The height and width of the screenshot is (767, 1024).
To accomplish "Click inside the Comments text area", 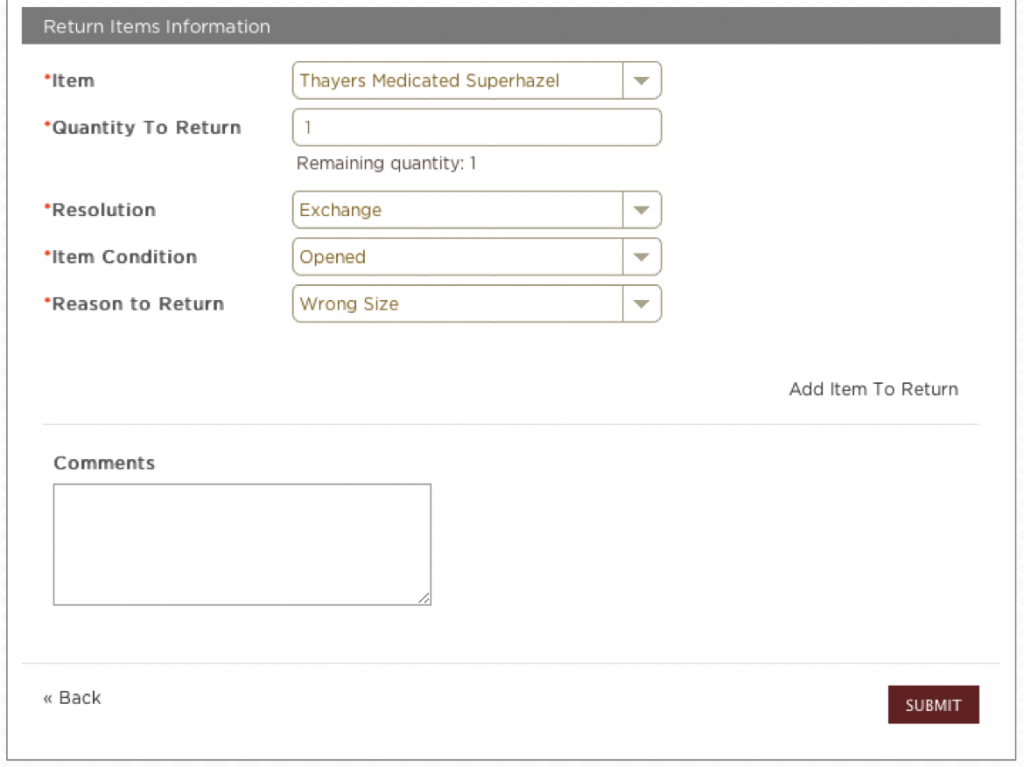I will (x=242, y=544).
